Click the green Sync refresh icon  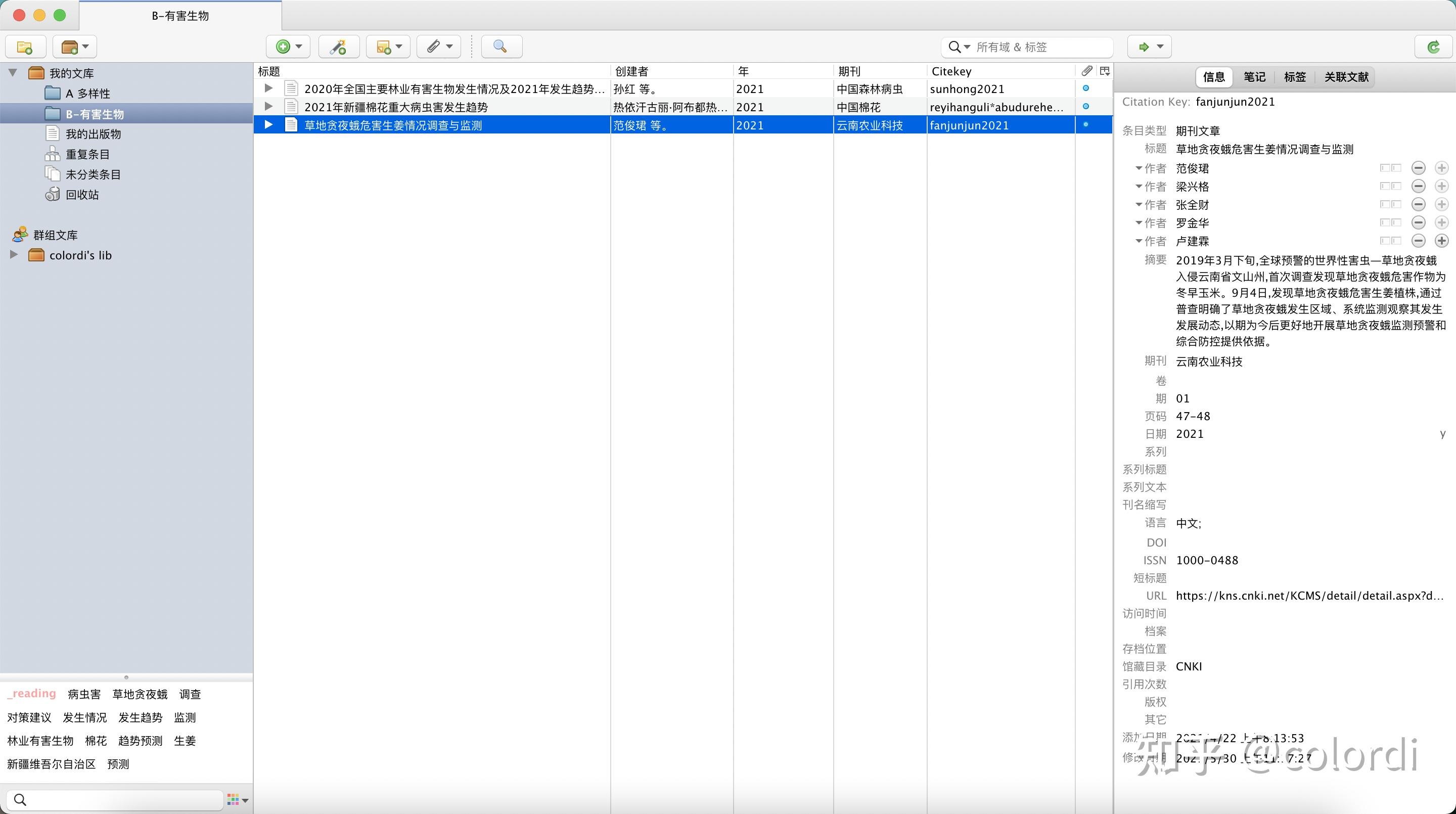(1433, 47)
